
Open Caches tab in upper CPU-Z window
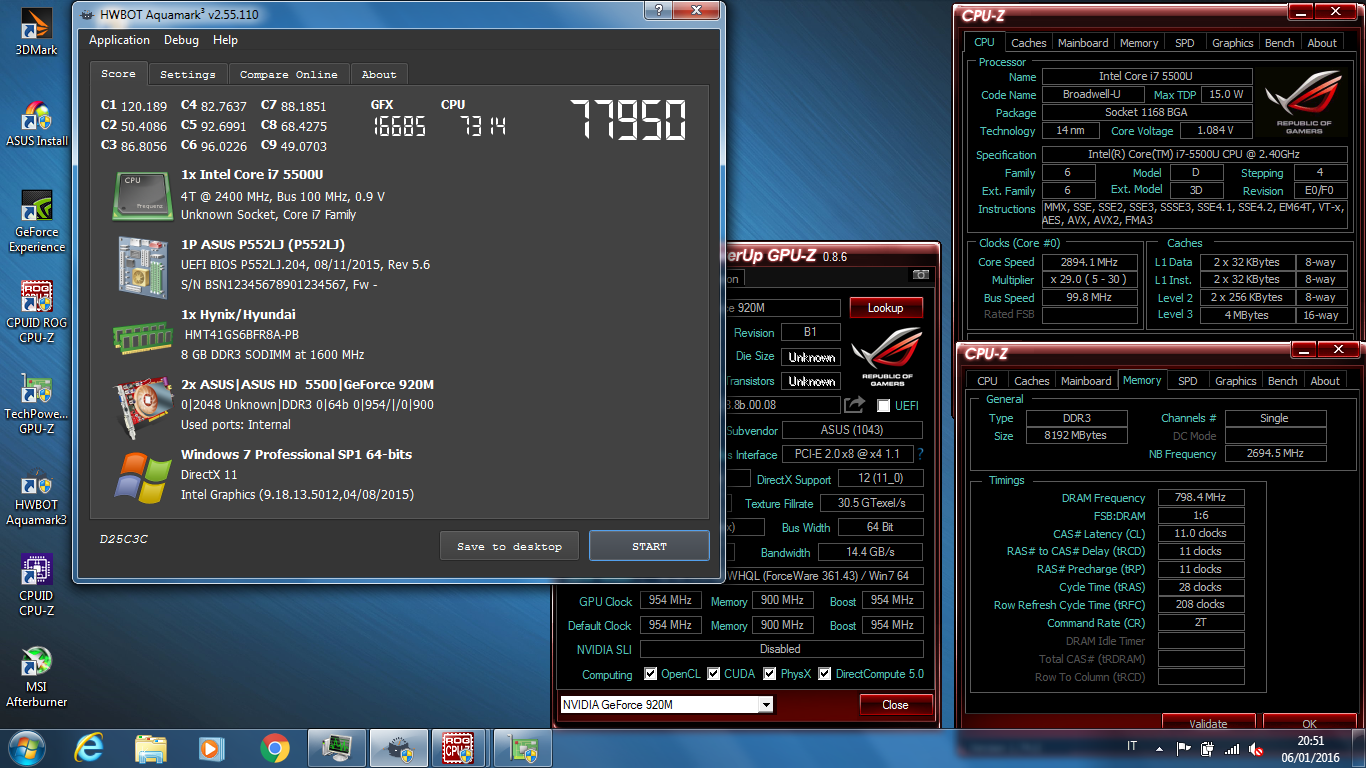click(x=1028, y=43)
